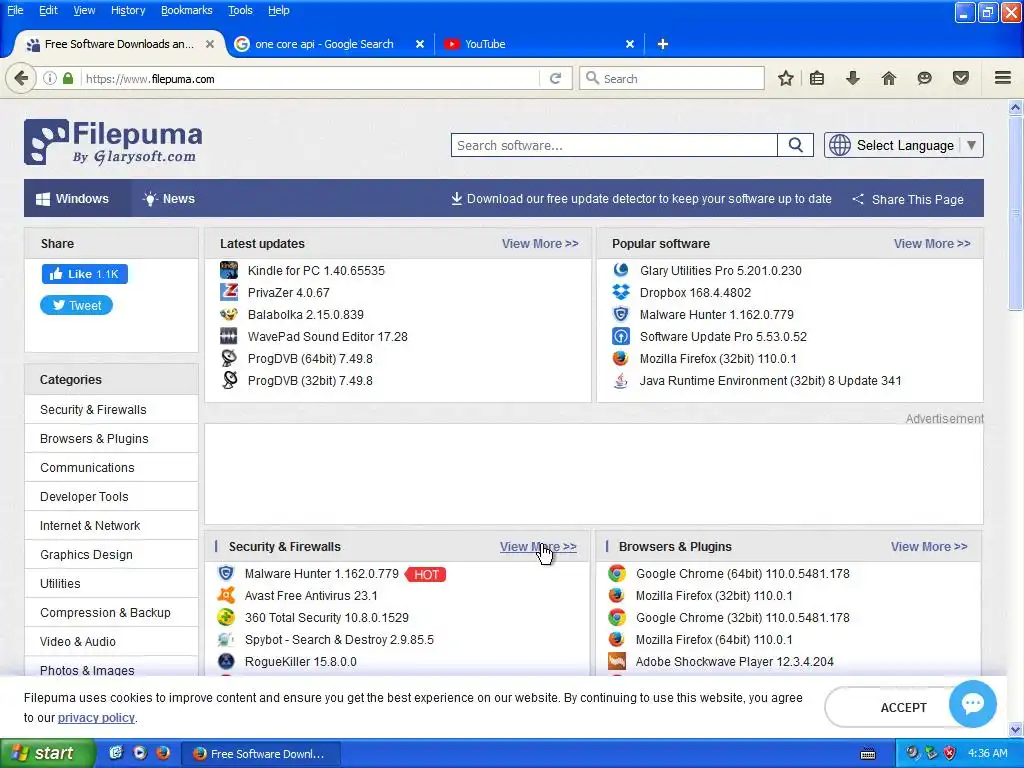Open the Pocket icon in toolbar
The height and width of the screenshot is (768, 1024).
[x=960, y=78]
